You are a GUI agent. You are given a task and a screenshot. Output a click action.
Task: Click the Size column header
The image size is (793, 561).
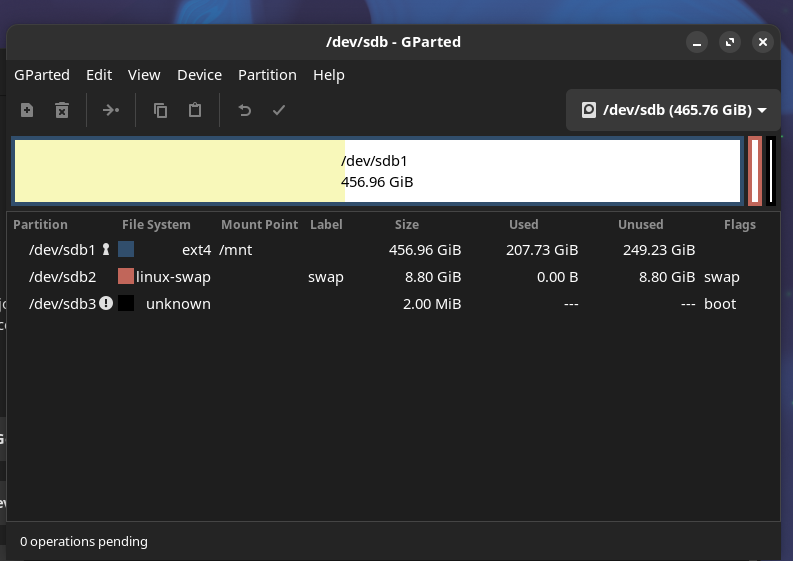407,225
